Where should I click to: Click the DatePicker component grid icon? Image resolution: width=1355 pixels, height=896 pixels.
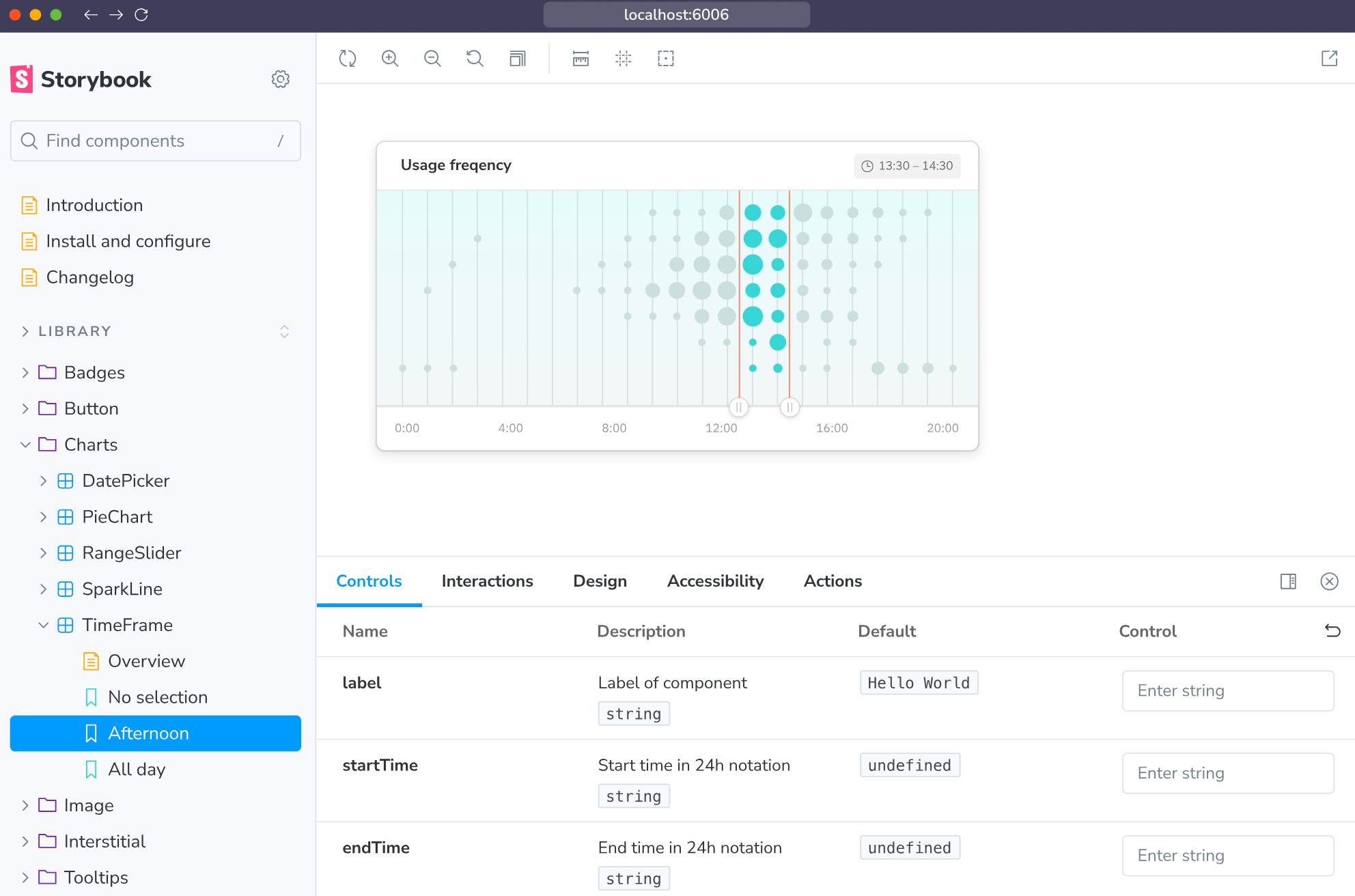coord(66,481)
